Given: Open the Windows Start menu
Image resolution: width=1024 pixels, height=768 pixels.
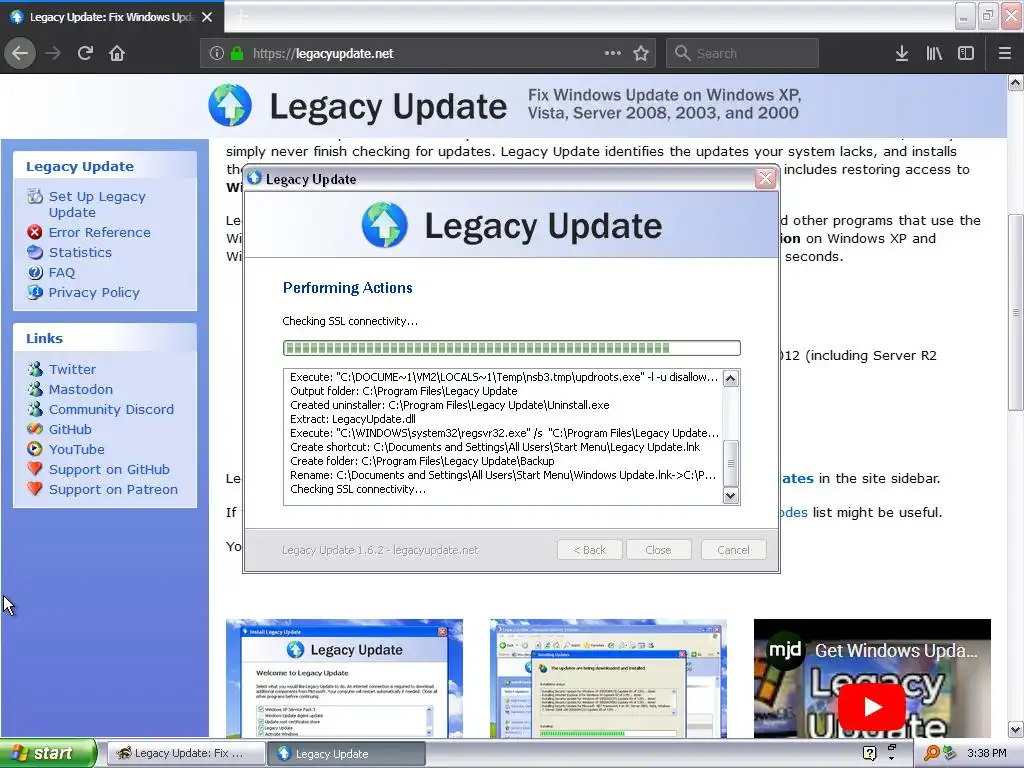Looking at the screenshot, I should point(48,753).
